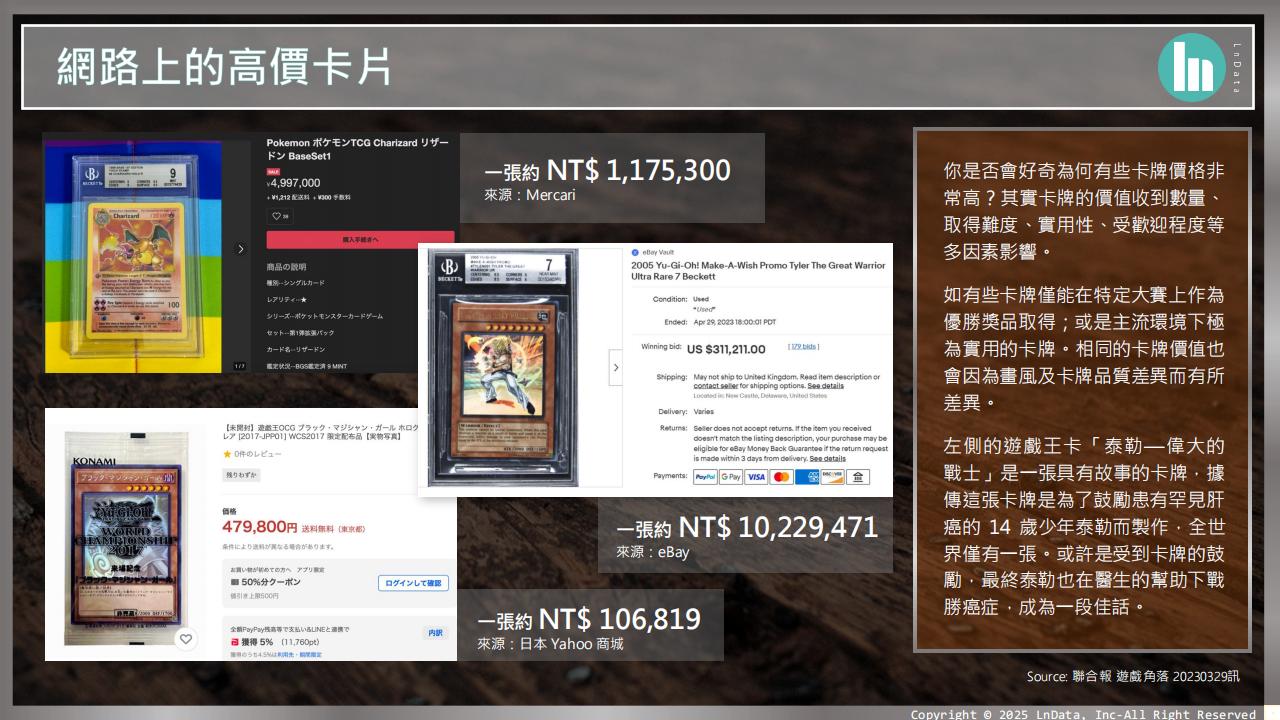1280x720 pixels.
Task: Click the winning bid US $311,211.00
Action: coord(726,349)
